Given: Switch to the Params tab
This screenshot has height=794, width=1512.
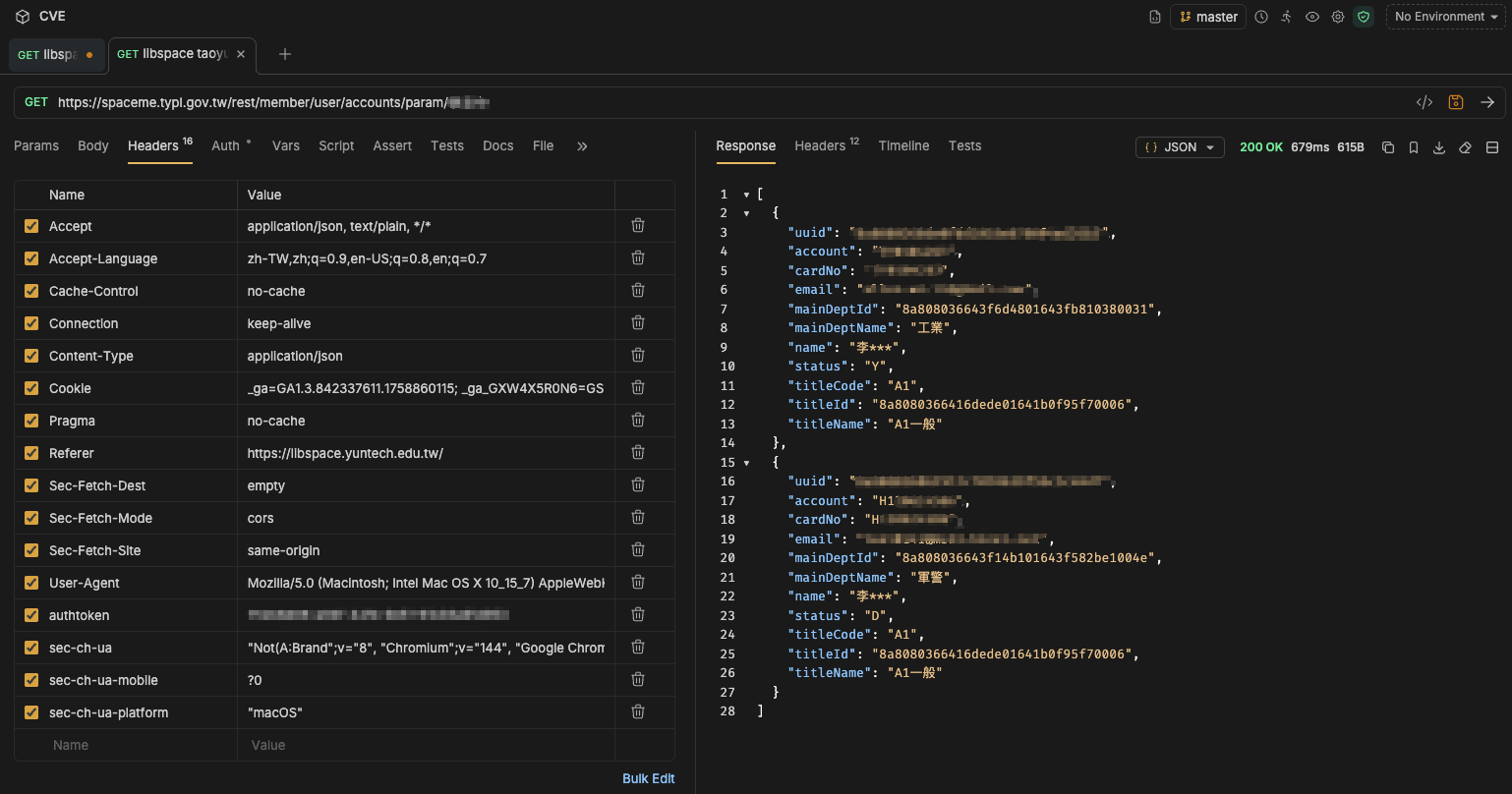Looking at the screenshot, I should 36,145.
